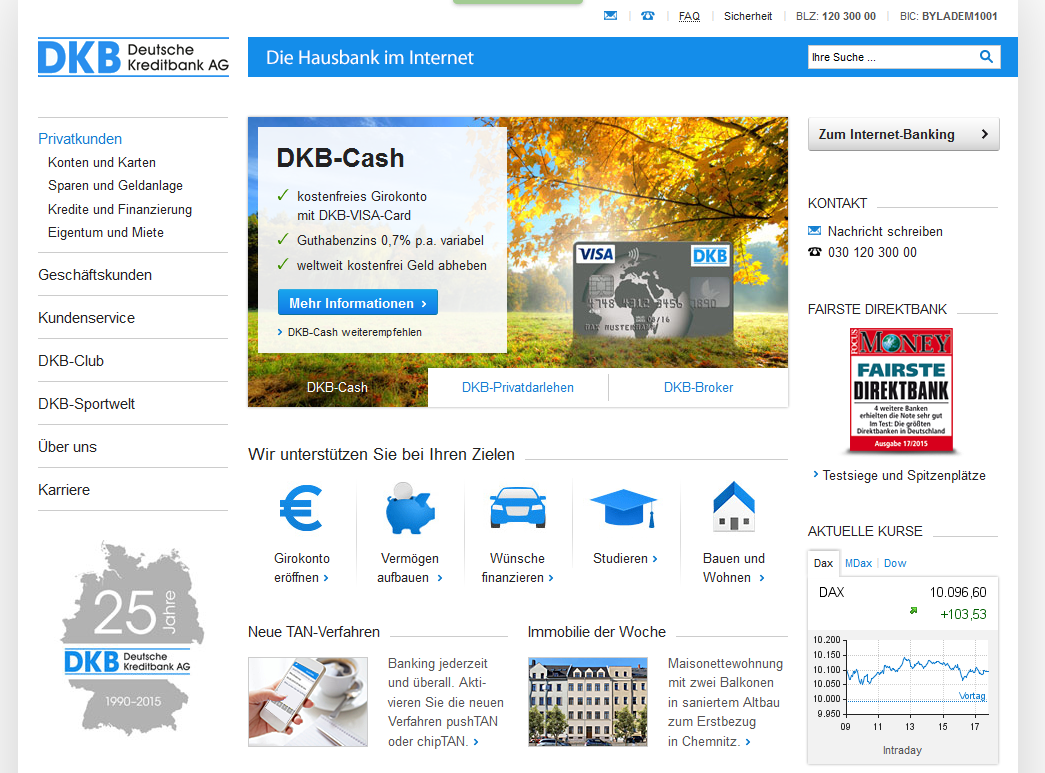Click the house Bauen und Wohnen icon
Viewport: 1045px width, 773px height.
click(x=734, y=506)
